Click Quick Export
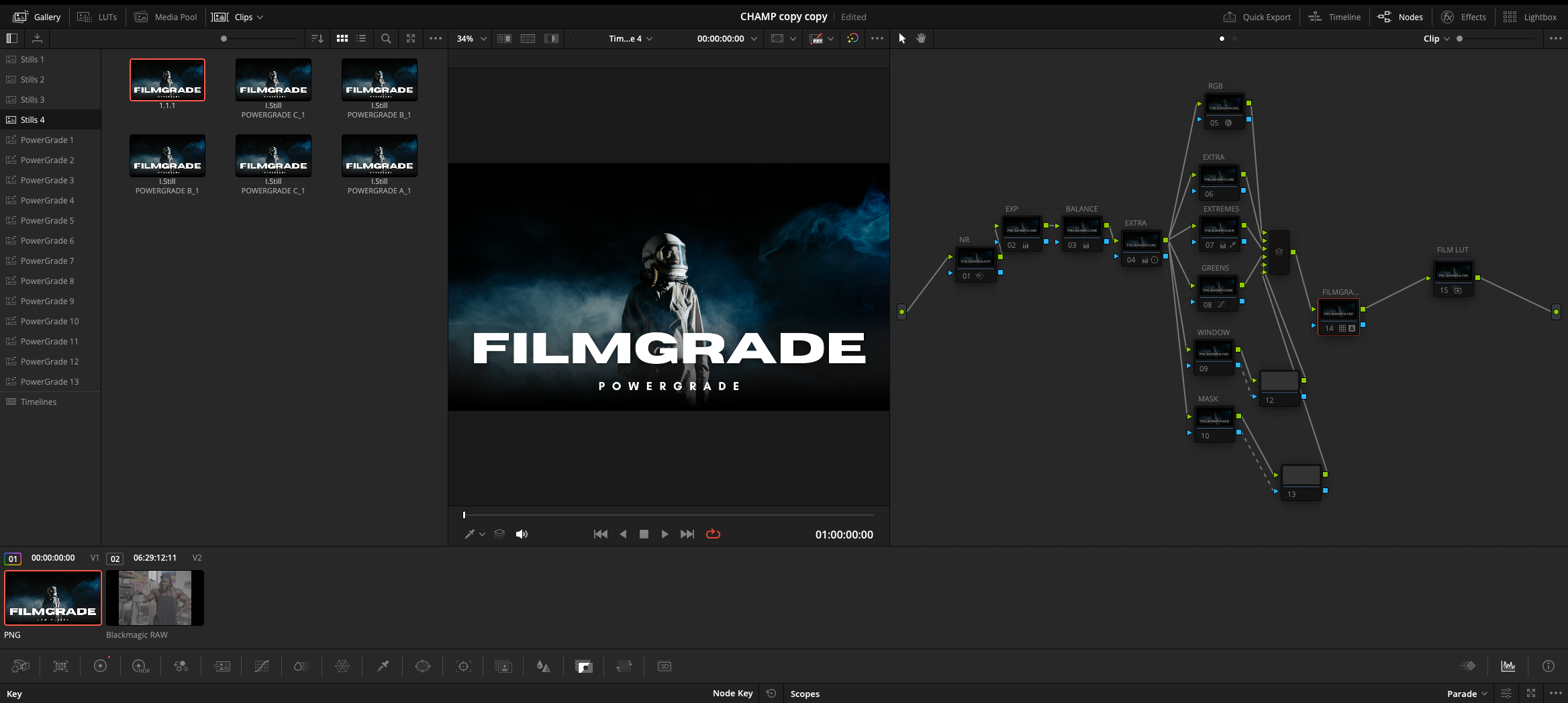 point(1257,17)
